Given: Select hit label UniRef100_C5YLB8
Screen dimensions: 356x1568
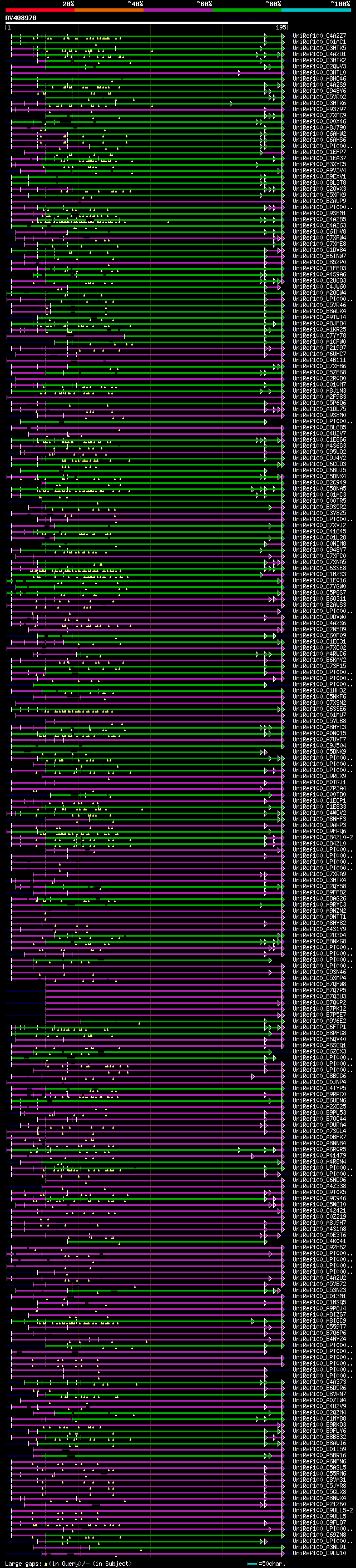Looking at the screenshot, I should click(x=319, y=721).
